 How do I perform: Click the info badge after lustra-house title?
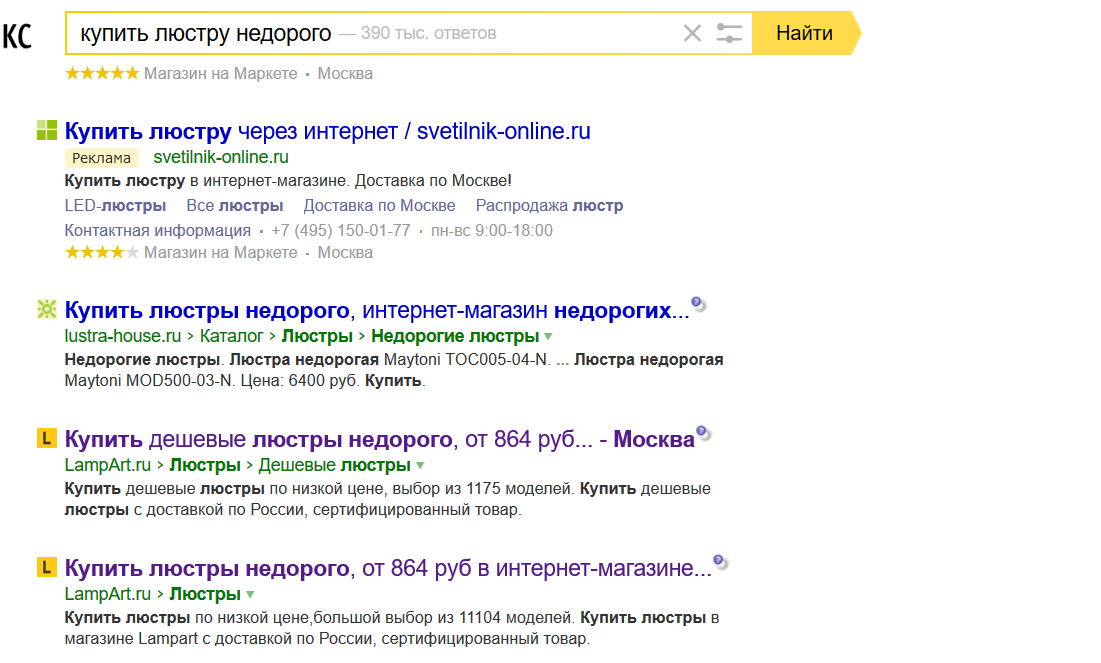coord(698,304)
